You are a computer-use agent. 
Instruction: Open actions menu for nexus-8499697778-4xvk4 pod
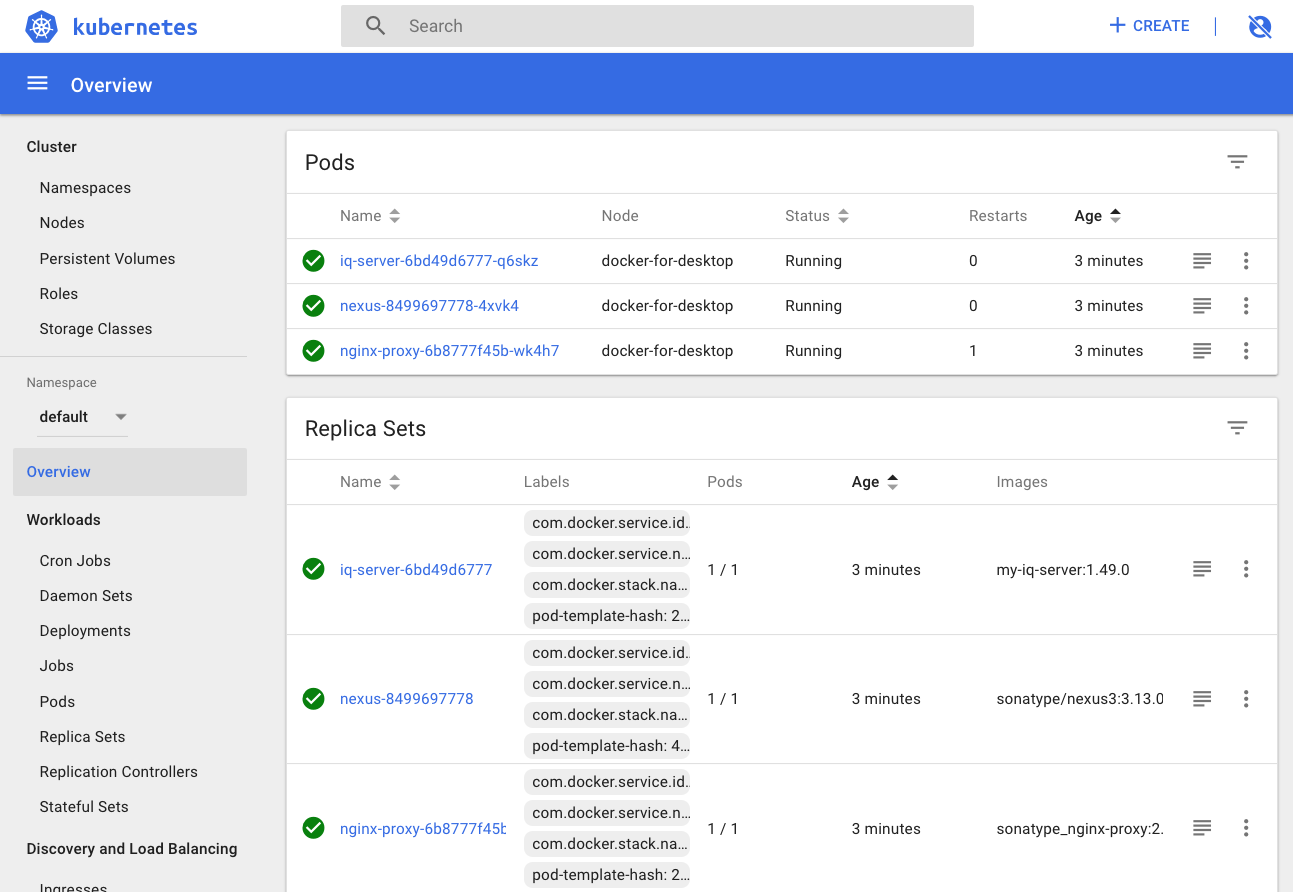click(x=1246, y=306)
